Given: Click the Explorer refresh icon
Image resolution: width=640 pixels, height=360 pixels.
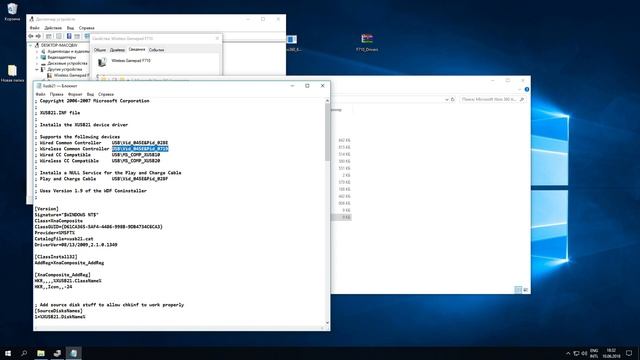Looking at the screenshot, I should pos(453,99).
